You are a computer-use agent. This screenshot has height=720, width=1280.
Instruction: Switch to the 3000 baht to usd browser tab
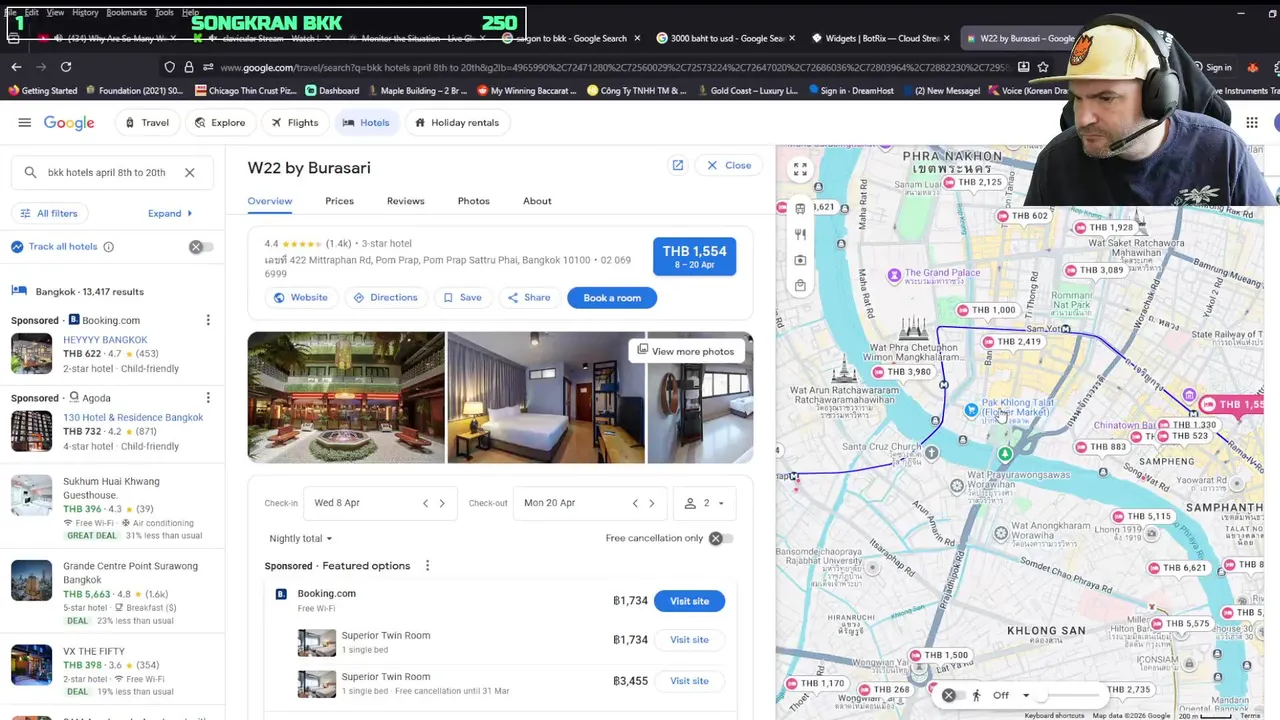coord(727,38)
